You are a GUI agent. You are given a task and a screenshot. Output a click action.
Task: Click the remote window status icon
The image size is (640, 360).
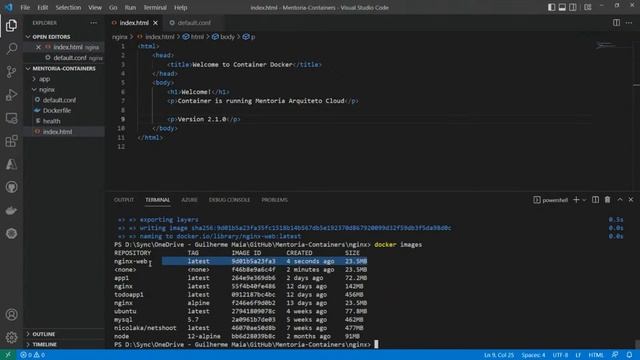point(8,355)
